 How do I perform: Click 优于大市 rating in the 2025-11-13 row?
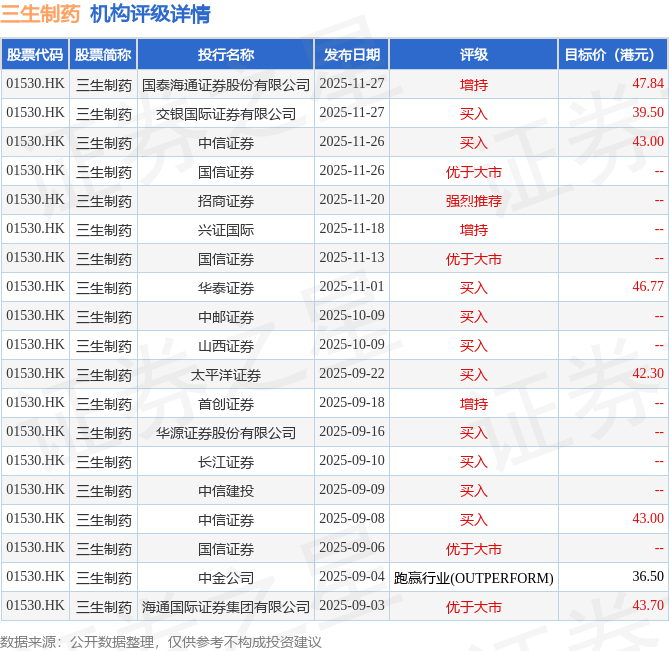click(474, 259)
